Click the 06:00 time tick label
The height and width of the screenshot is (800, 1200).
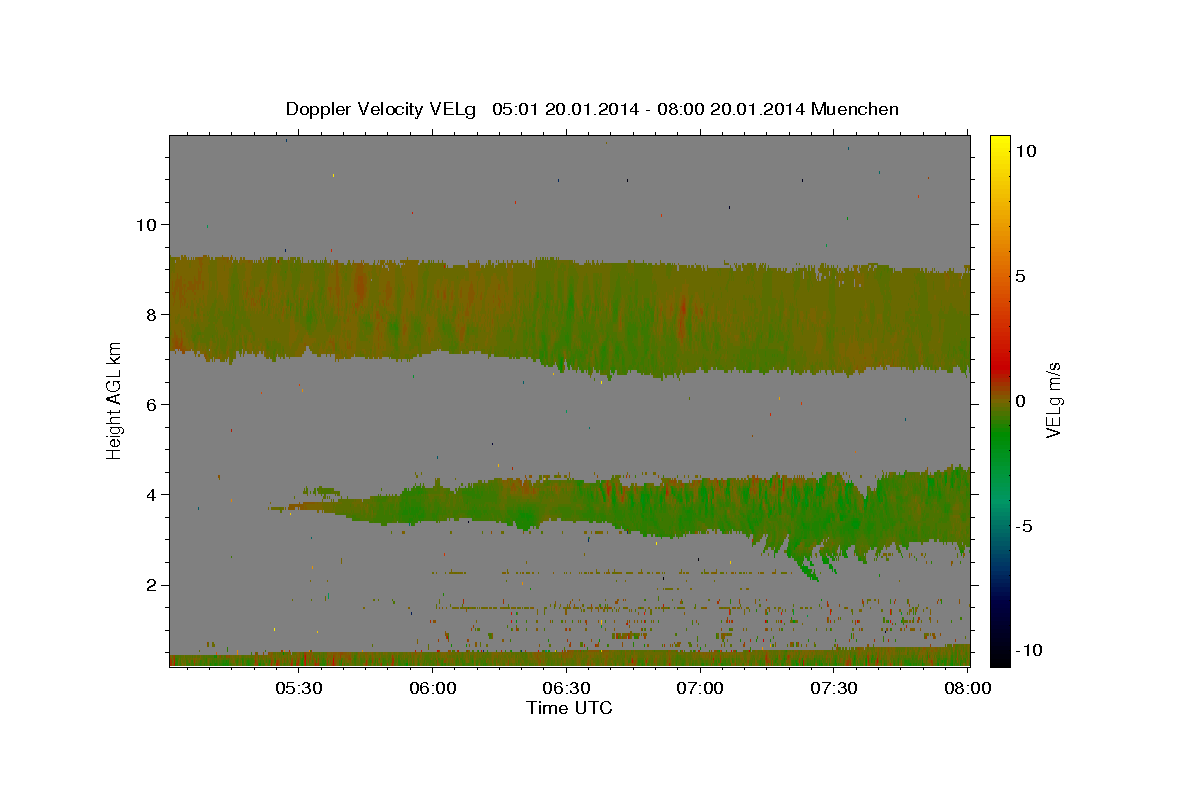(x=433, y=689)
